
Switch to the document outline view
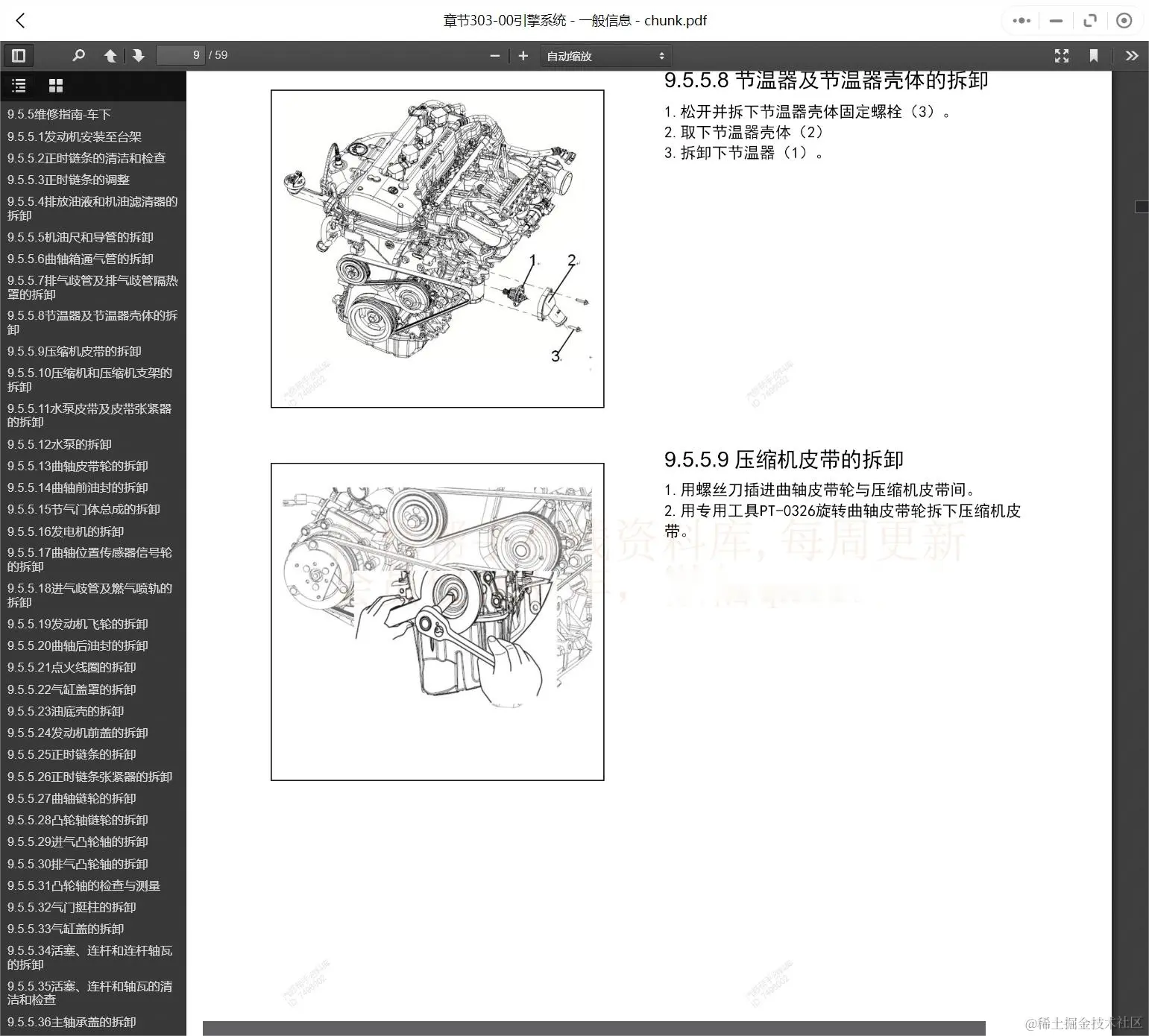pos(19,86)
